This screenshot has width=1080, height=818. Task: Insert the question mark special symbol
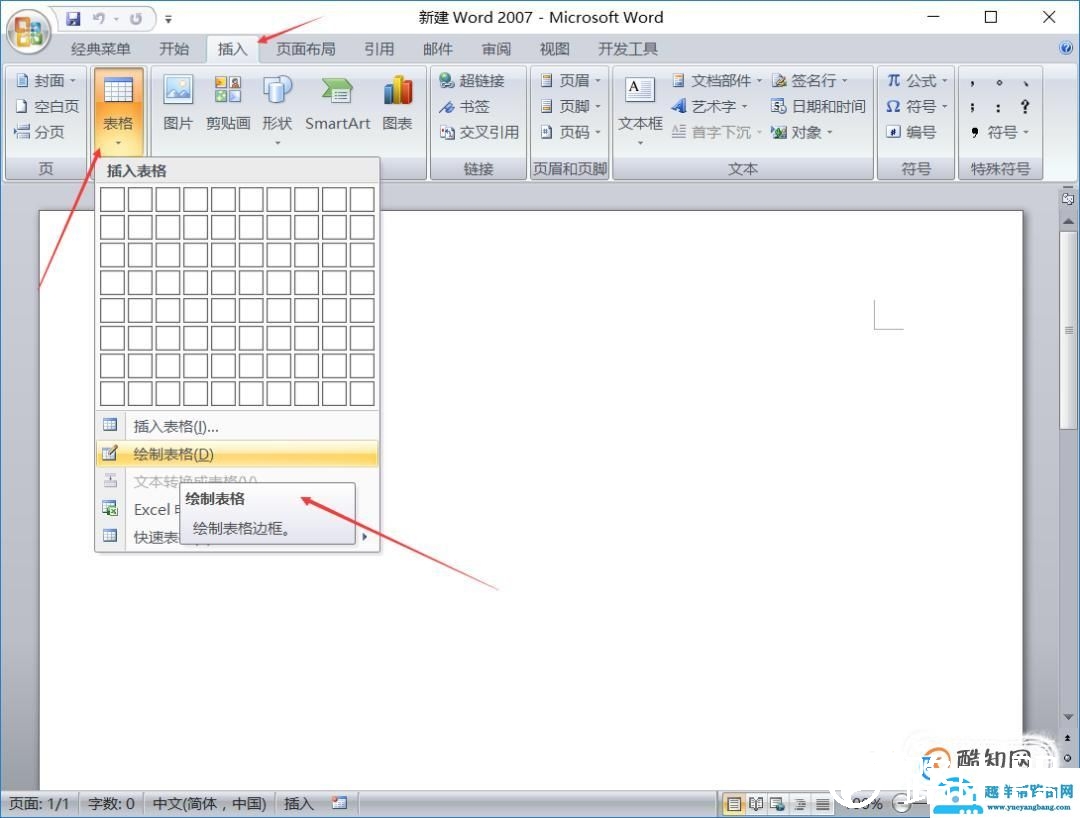point(1025,107)
